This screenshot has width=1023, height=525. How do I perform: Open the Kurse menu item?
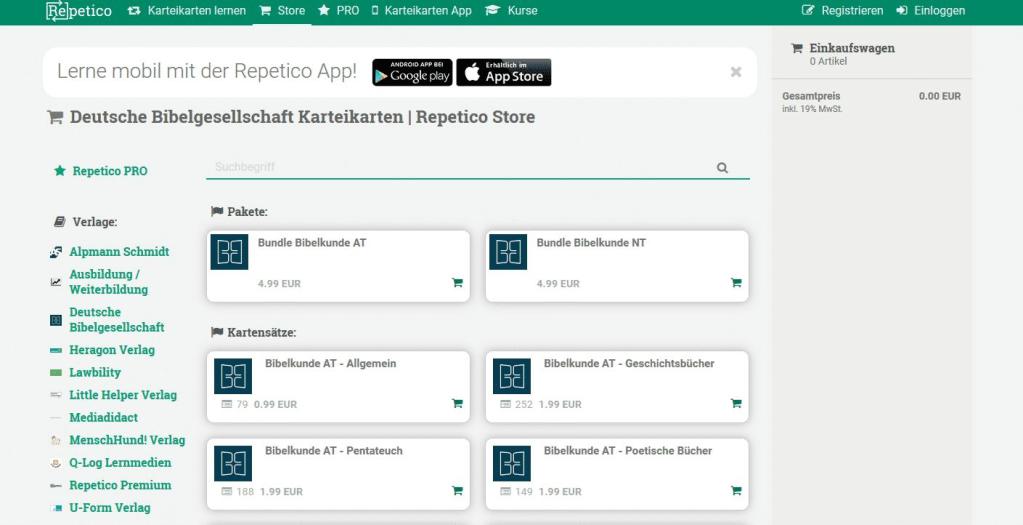(511, 11)
